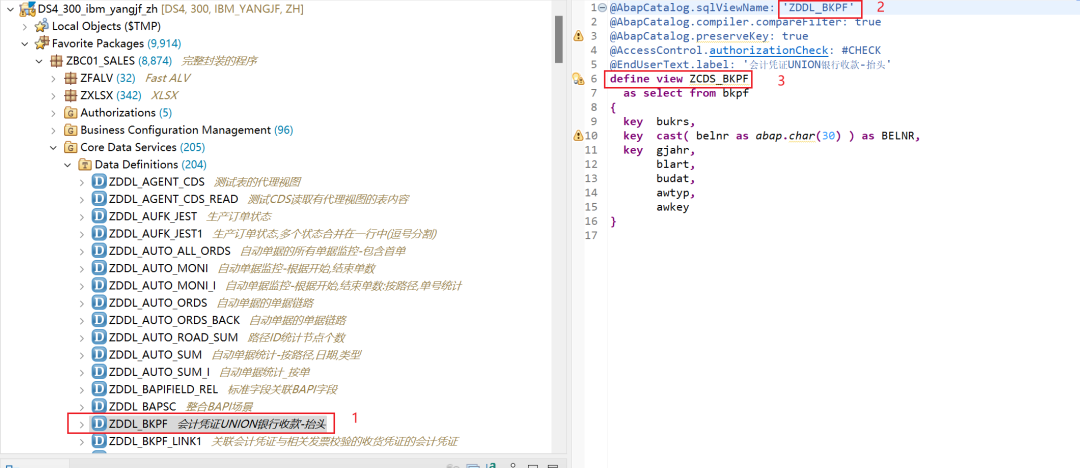Expand the ZDDL_AUTO_MONI_I tree node
Viewport: 1080px width, 468px height.
pos(81,285)
